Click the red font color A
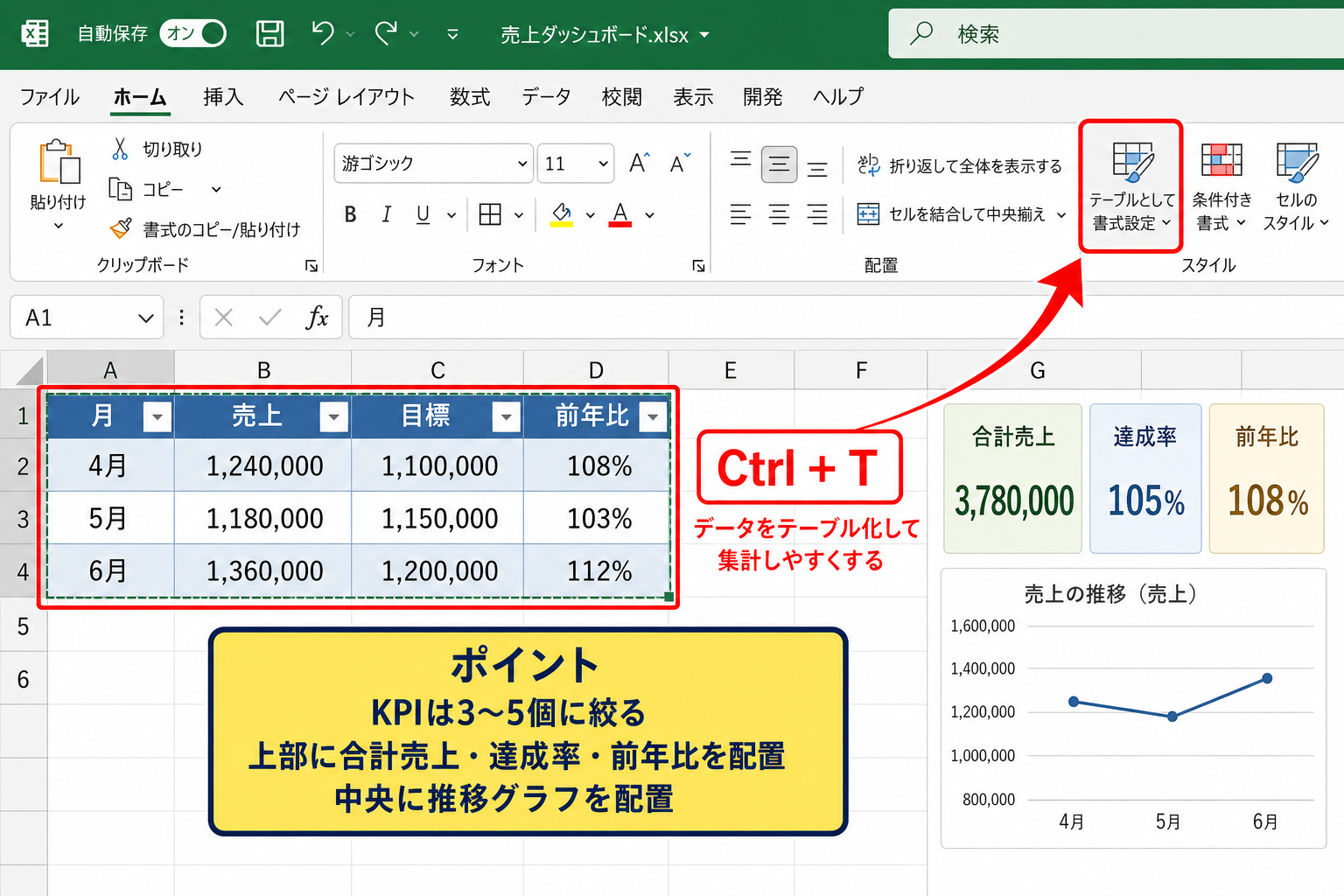This screenshot has width=1344, height=896. point(620,214)
